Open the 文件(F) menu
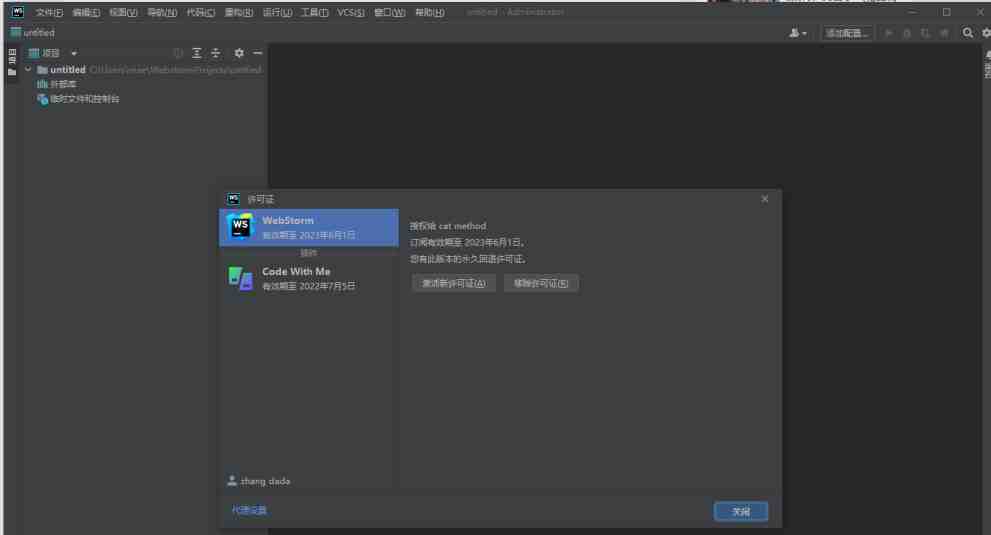 pyautogui.click(x=49, y=13)
